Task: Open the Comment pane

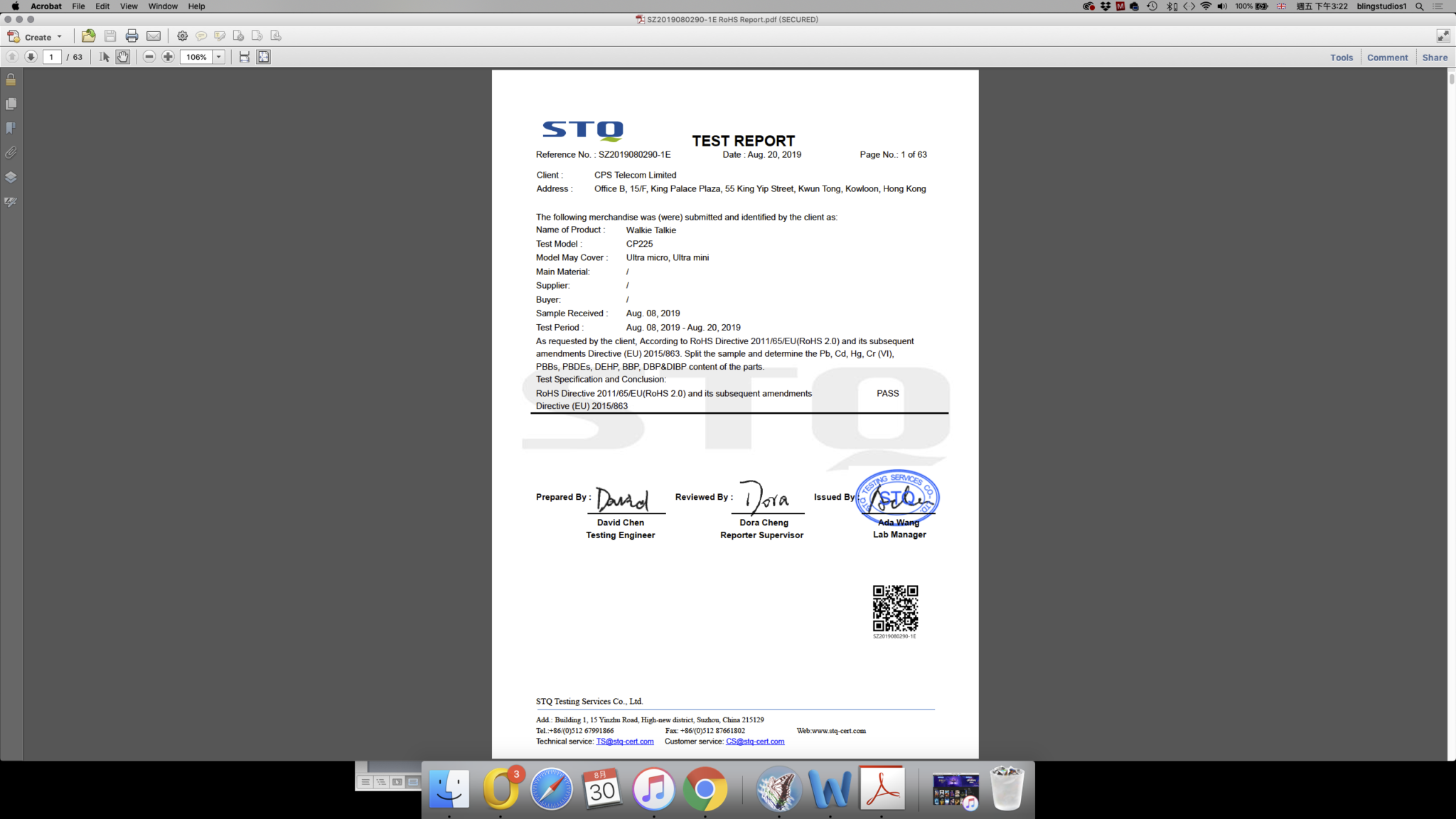Action: click(x=1386, y=58)
